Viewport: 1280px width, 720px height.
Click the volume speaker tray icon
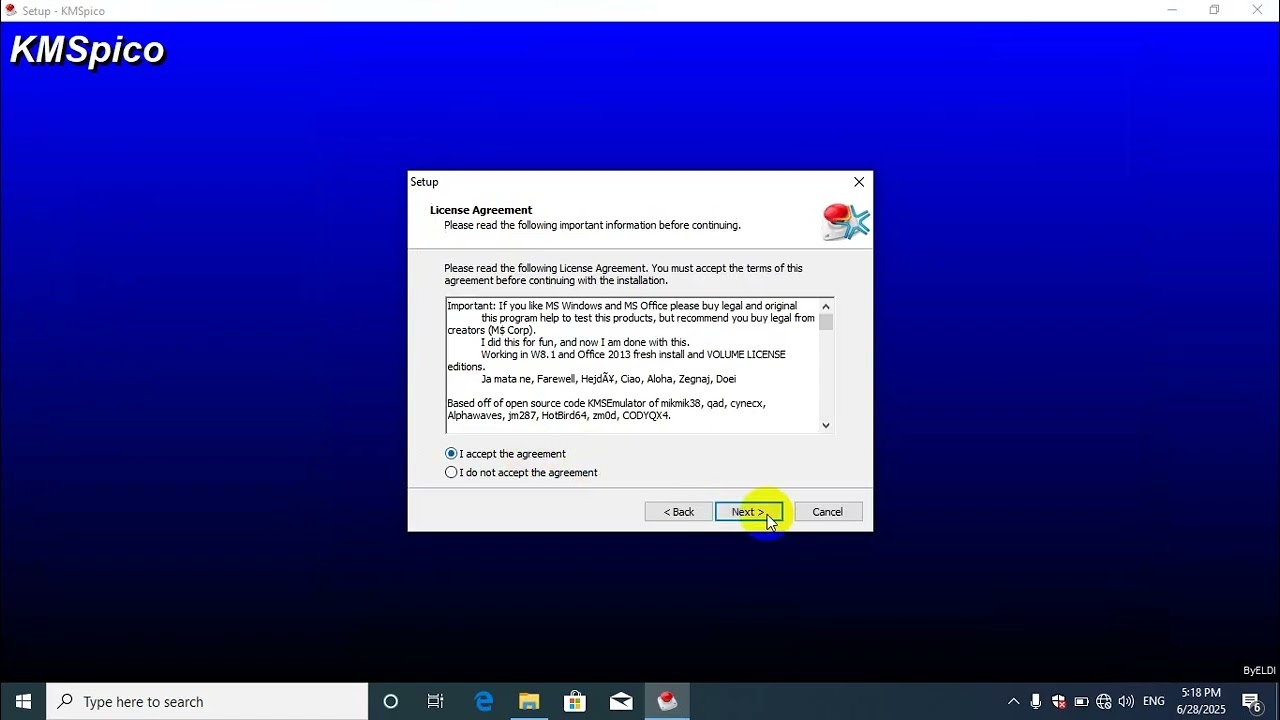[x=1127, y=702]
